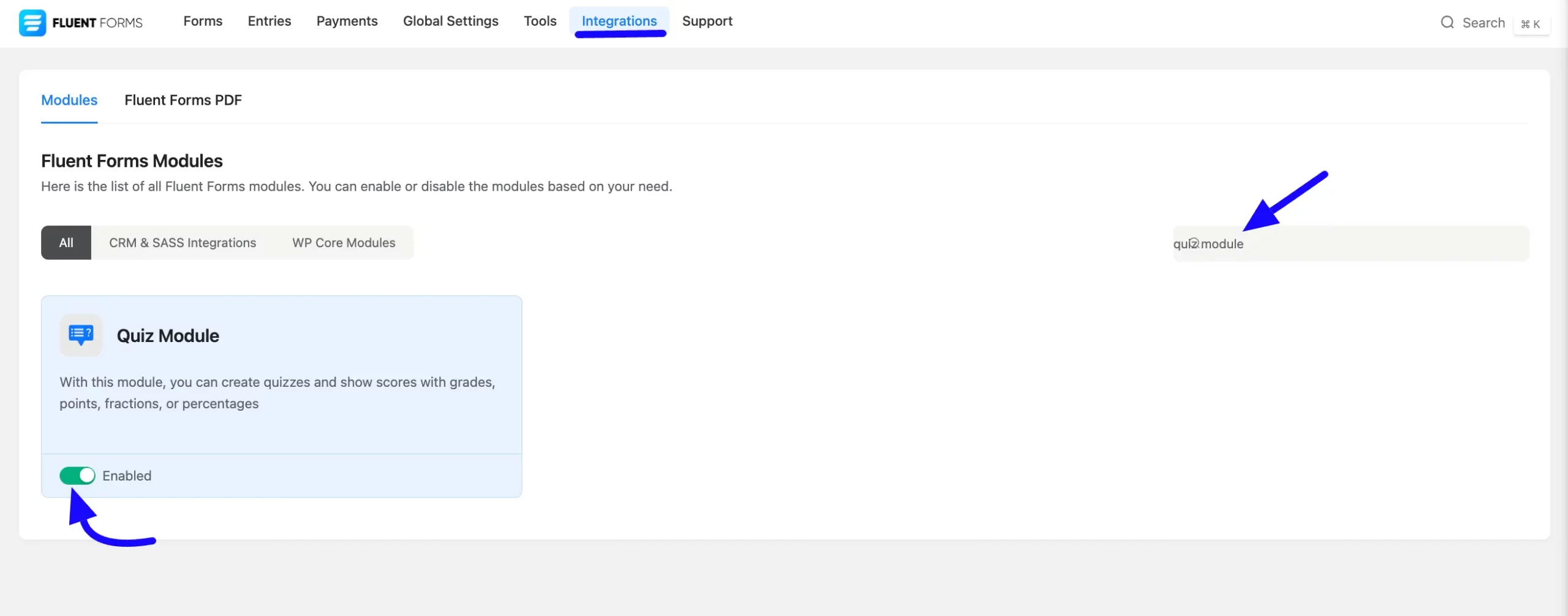Image resolution: width=1568 pixels, height=616 pixels.
Task: Open the Quiz Module icon
Action: [x=80, y=335]
